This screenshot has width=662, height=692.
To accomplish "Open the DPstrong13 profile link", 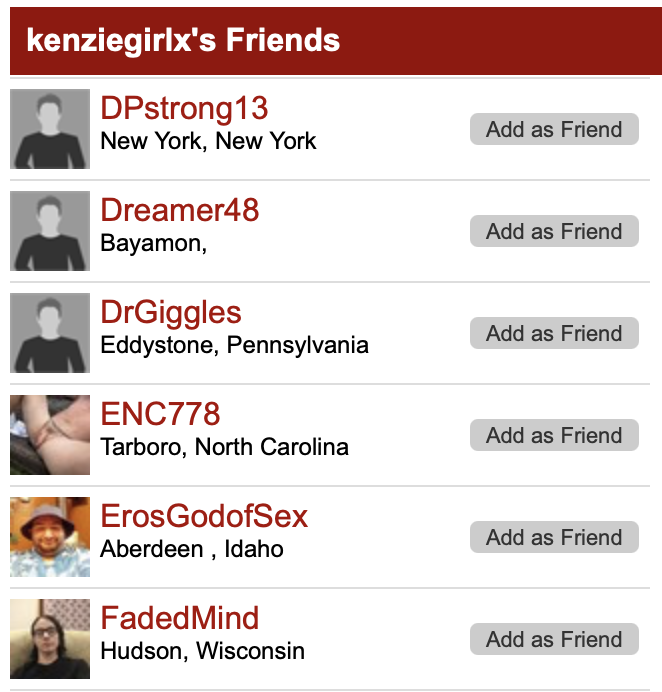I will (x=184, y=108).
